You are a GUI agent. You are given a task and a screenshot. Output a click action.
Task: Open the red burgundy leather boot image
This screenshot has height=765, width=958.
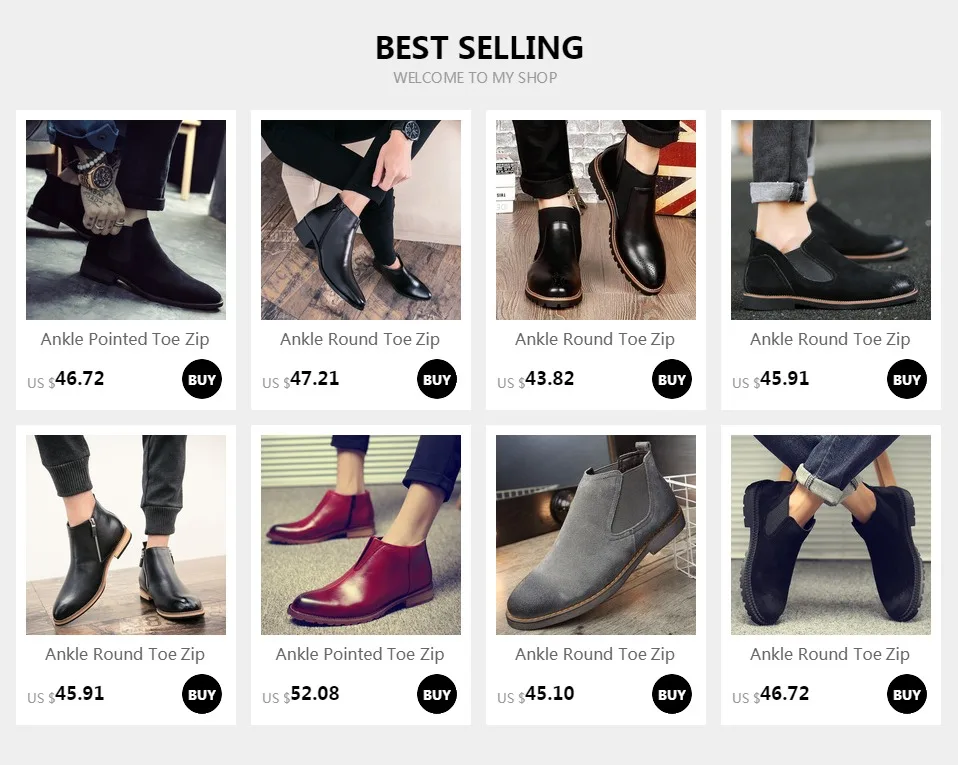pyautogui.click(x=361, y=535)
